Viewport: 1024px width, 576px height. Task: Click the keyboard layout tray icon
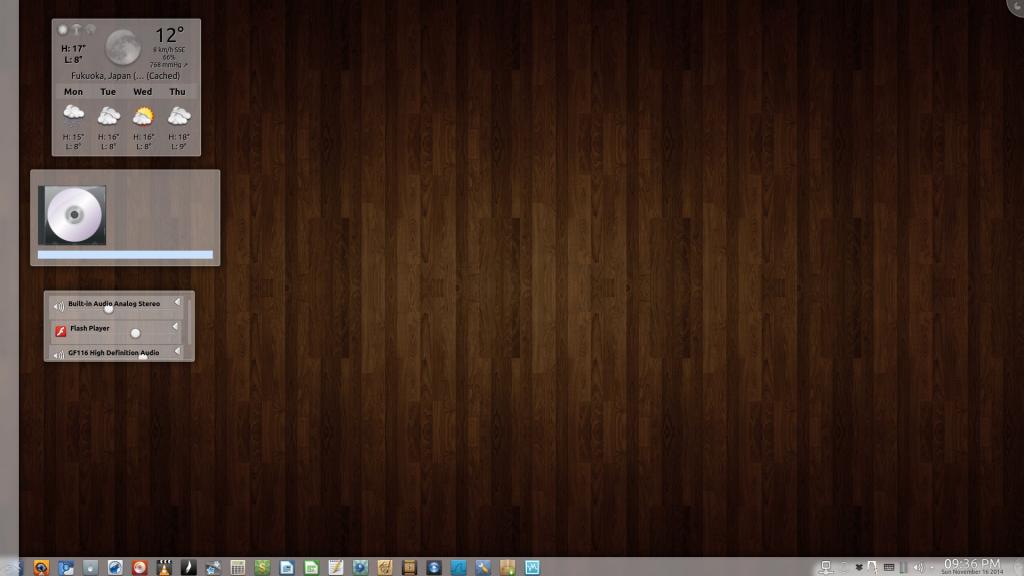(x=888, y=567)
